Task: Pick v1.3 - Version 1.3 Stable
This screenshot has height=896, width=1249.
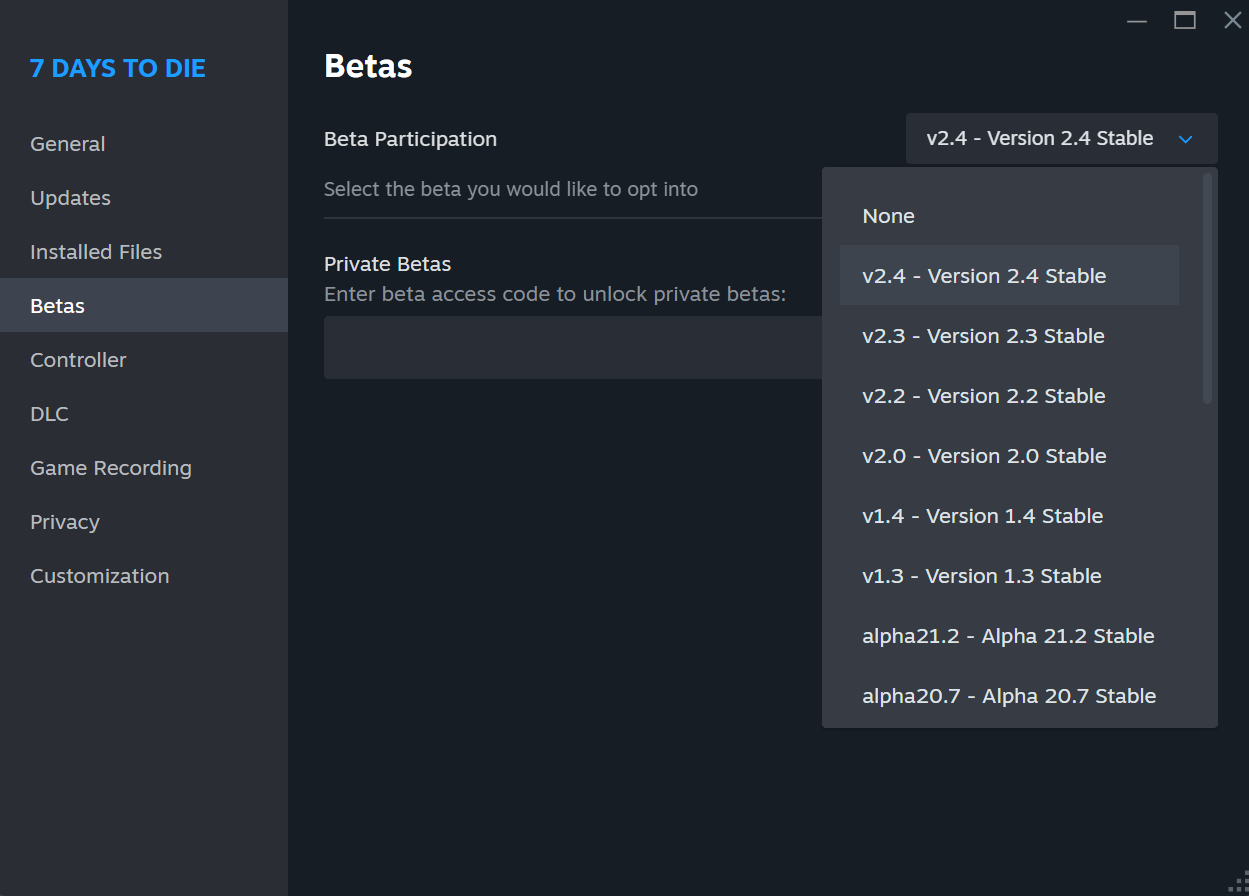Action: (981, 576)
